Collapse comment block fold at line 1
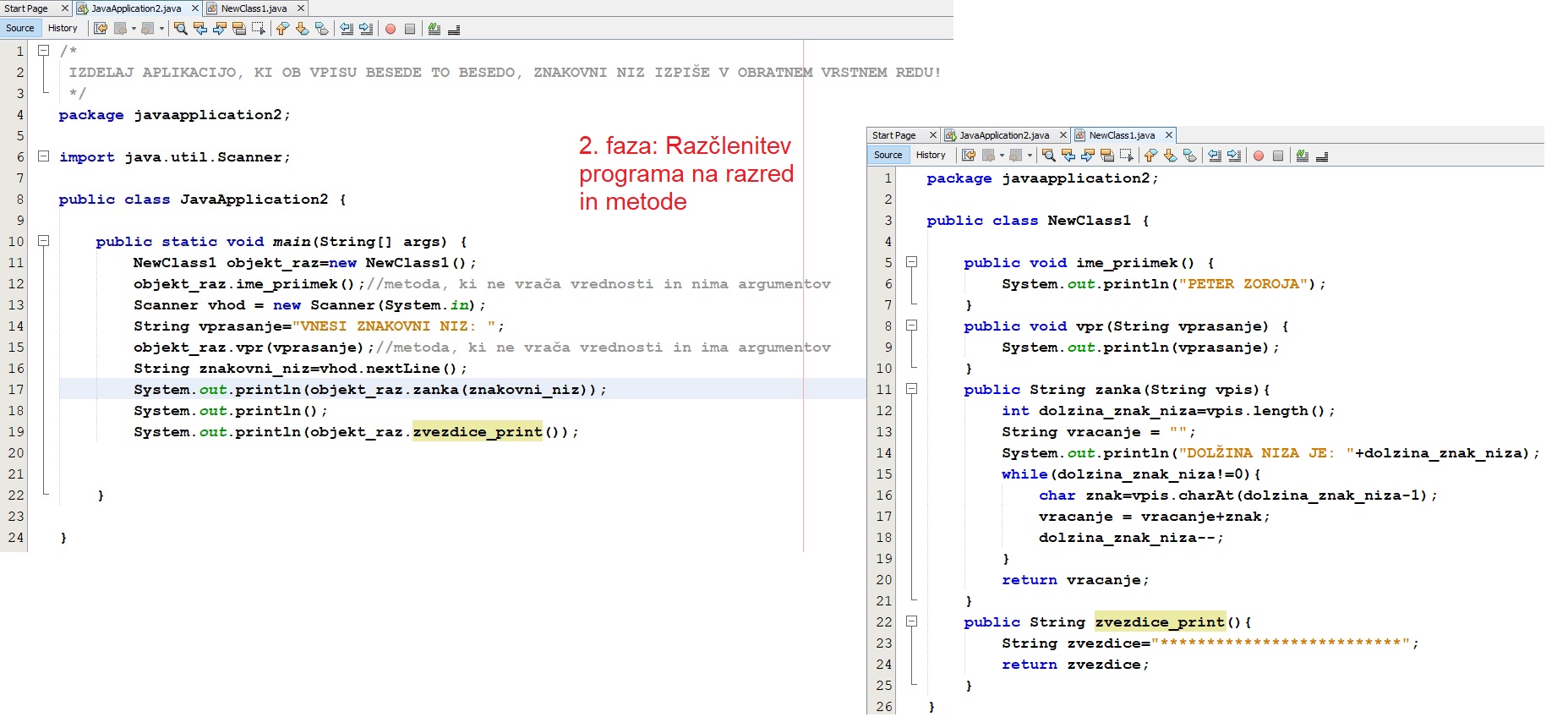The height and width of the screenshot is (728, 1568). (44, 51)
